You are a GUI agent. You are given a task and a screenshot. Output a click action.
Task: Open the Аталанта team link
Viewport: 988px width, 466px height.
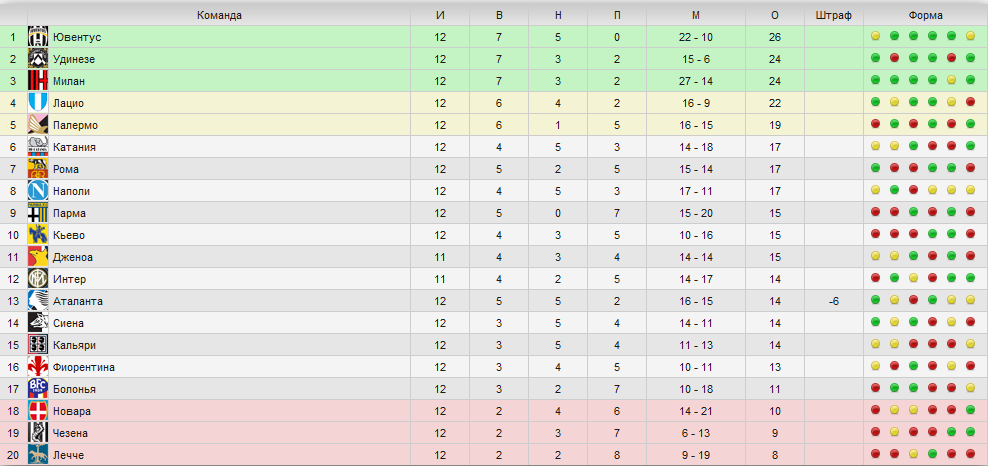click(x=78, y=301)
